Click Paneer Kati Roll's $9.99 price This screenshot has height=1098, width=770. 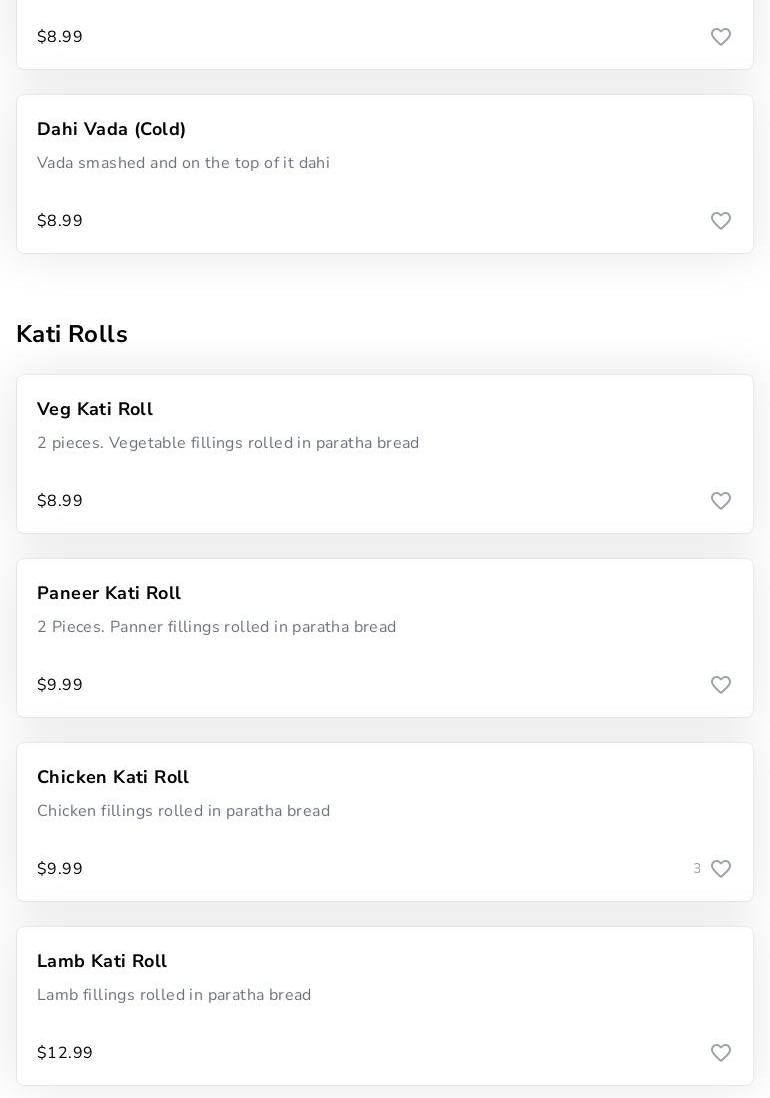(x=60, y=685)
